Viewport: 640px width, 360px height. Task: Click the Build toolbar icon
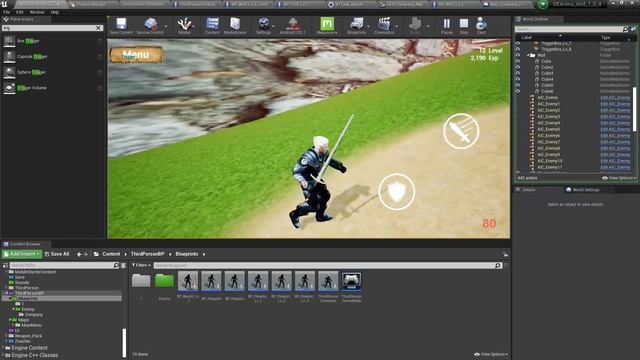(415, 26)
